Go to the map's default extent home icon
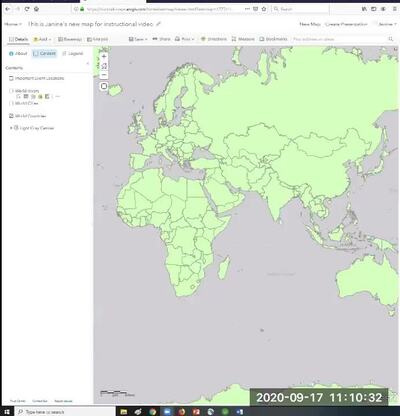 (x=104, y=66)
